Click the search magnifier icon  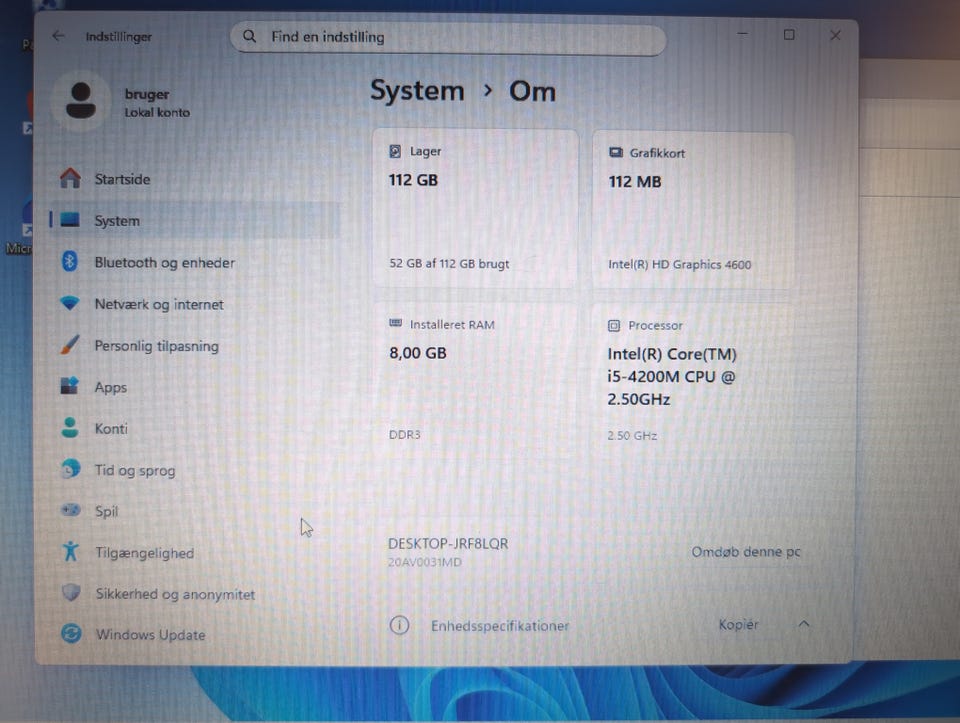[249, 37]
